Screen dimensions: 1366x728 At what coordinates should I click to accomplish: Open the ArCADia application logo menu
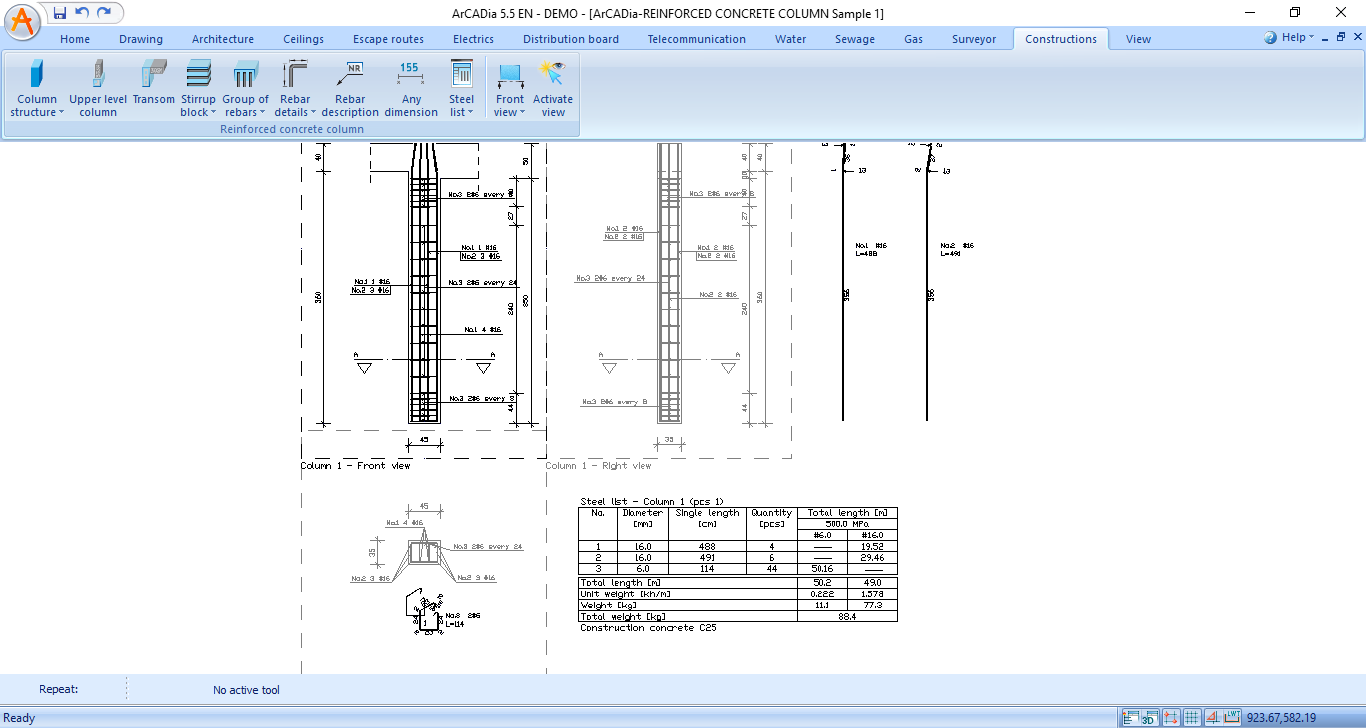coord(22,22)
